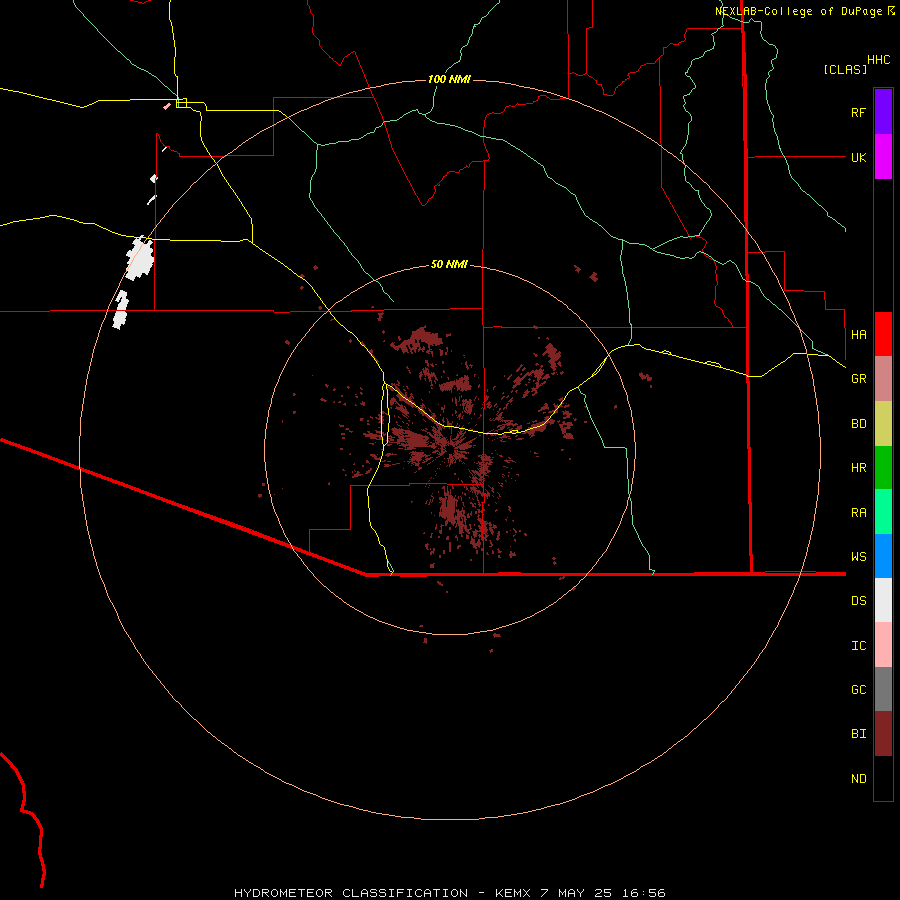Click the Hydrometeor Classification KEMX title caption
The width and height of the screenshot is (900, 900).
coord(450,893)
